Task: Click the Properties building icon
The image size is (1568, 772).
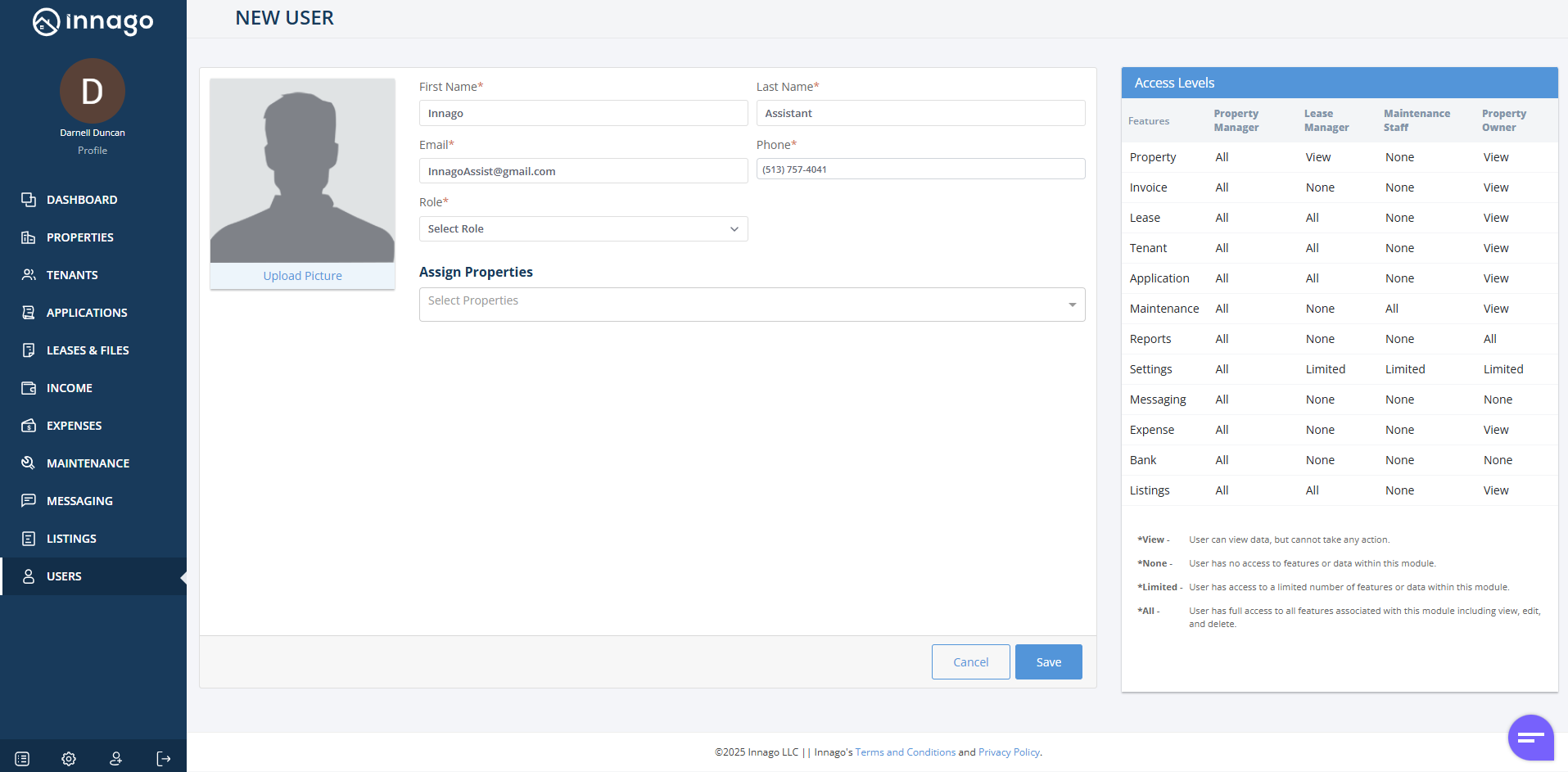Action: (29, 237)
